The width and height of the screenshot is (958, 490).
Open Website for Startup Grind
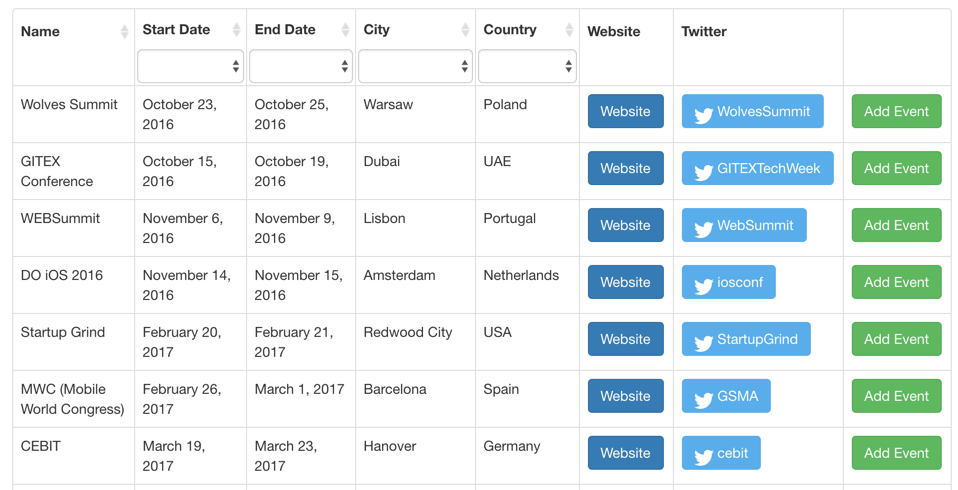point(626,339)
